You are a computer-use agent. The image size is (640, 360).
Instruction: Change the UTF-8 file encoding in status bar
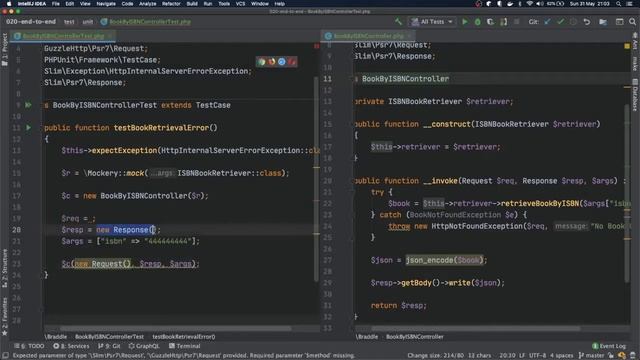538,356
